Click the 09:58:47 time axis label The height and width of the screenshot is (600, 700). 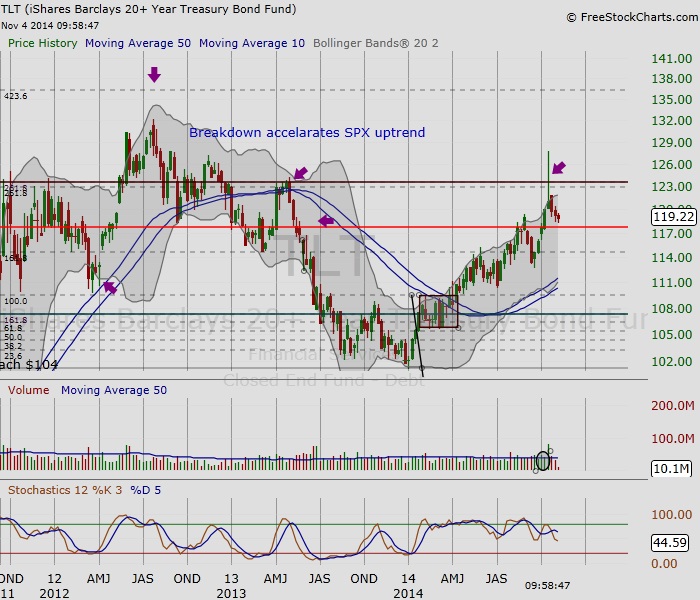547,585
